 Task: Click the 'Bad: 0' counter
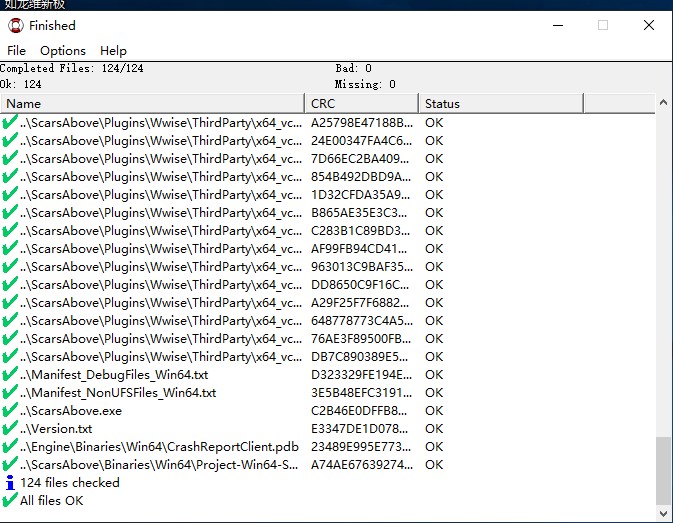pos(353,68)
